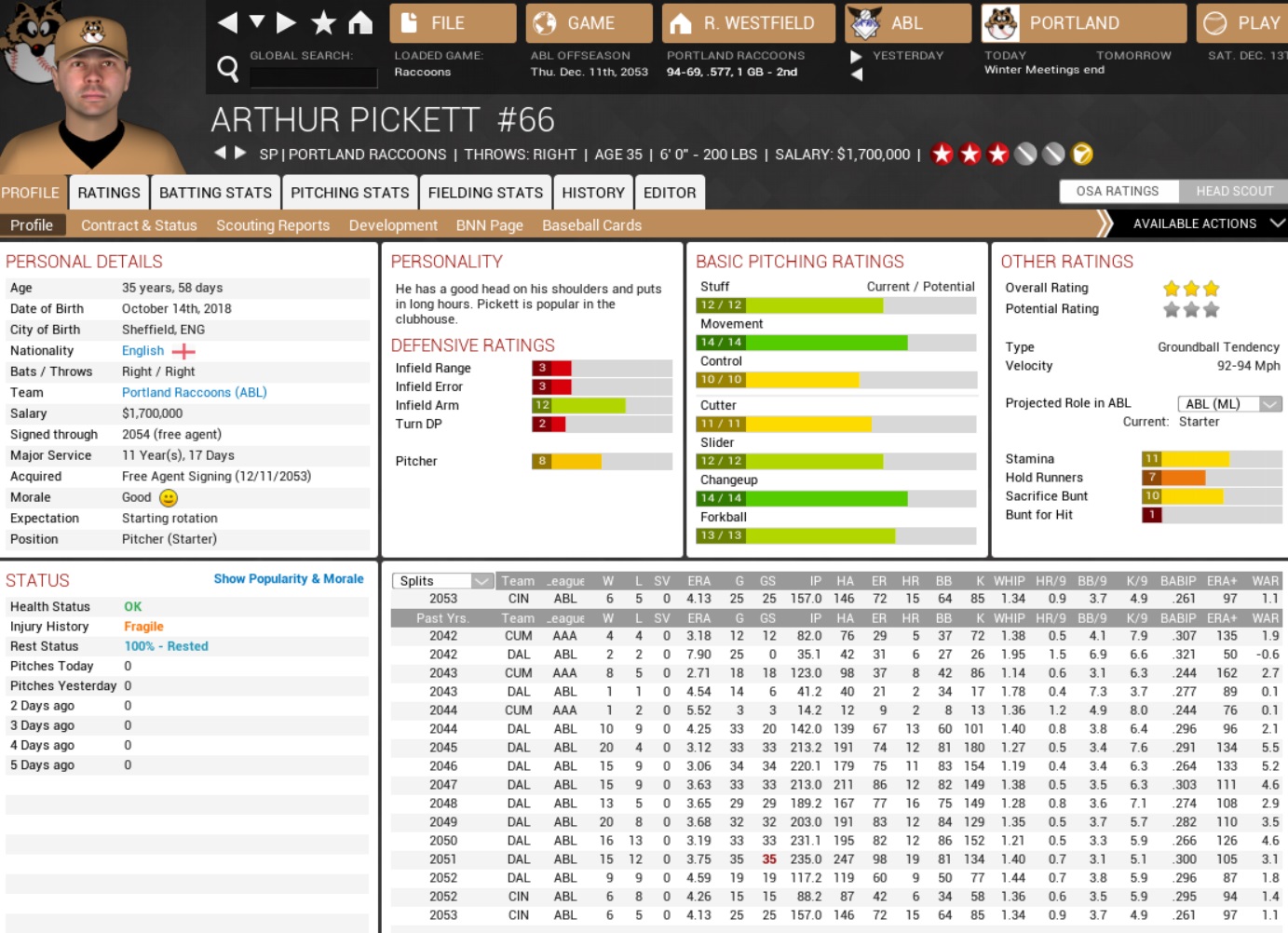Open Portland Raccoons (ABL) team link
Screen dimensions: 1288x933
click(194, 393)
